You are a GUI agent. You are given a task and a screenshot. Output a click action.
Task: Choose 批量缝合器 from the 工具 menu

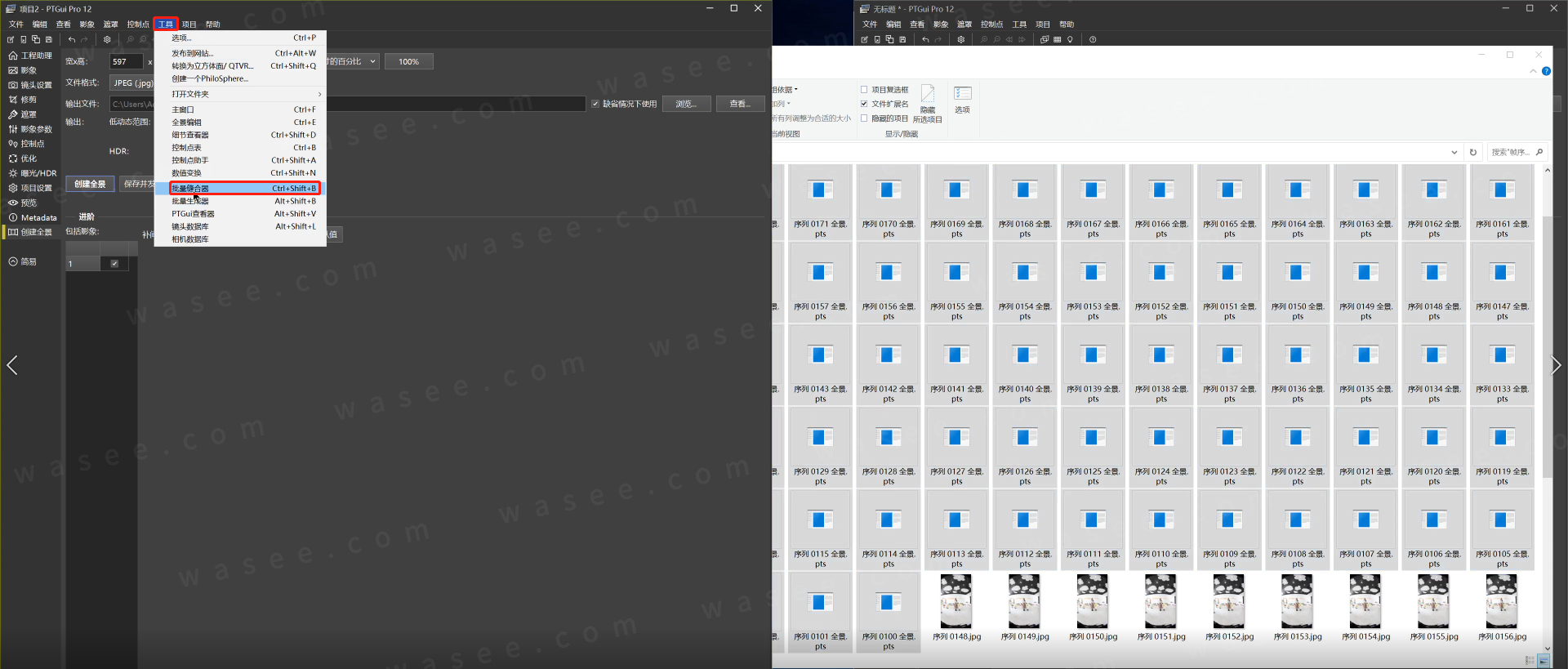244,188
